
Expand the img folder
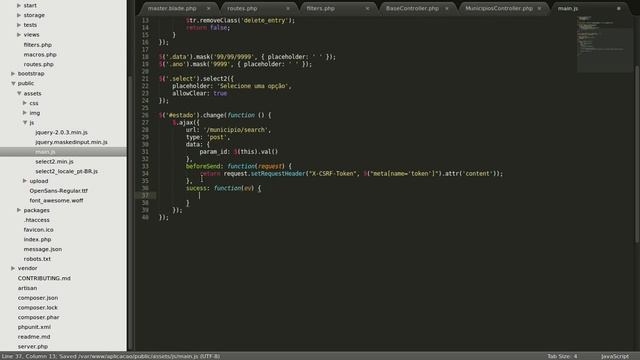[x=25, y=113]
